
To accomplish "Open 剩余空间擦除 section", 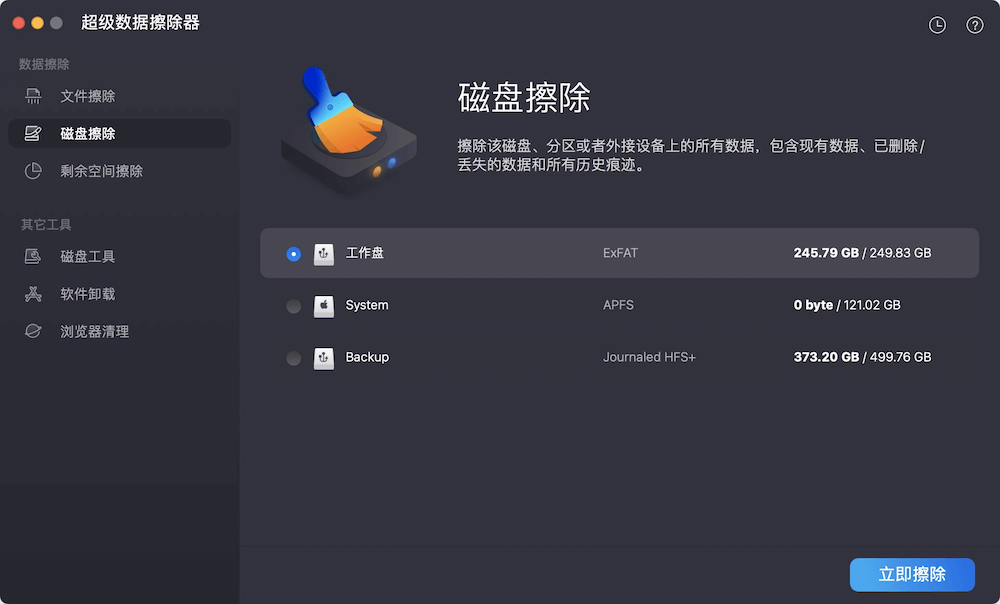I will 101,171.
